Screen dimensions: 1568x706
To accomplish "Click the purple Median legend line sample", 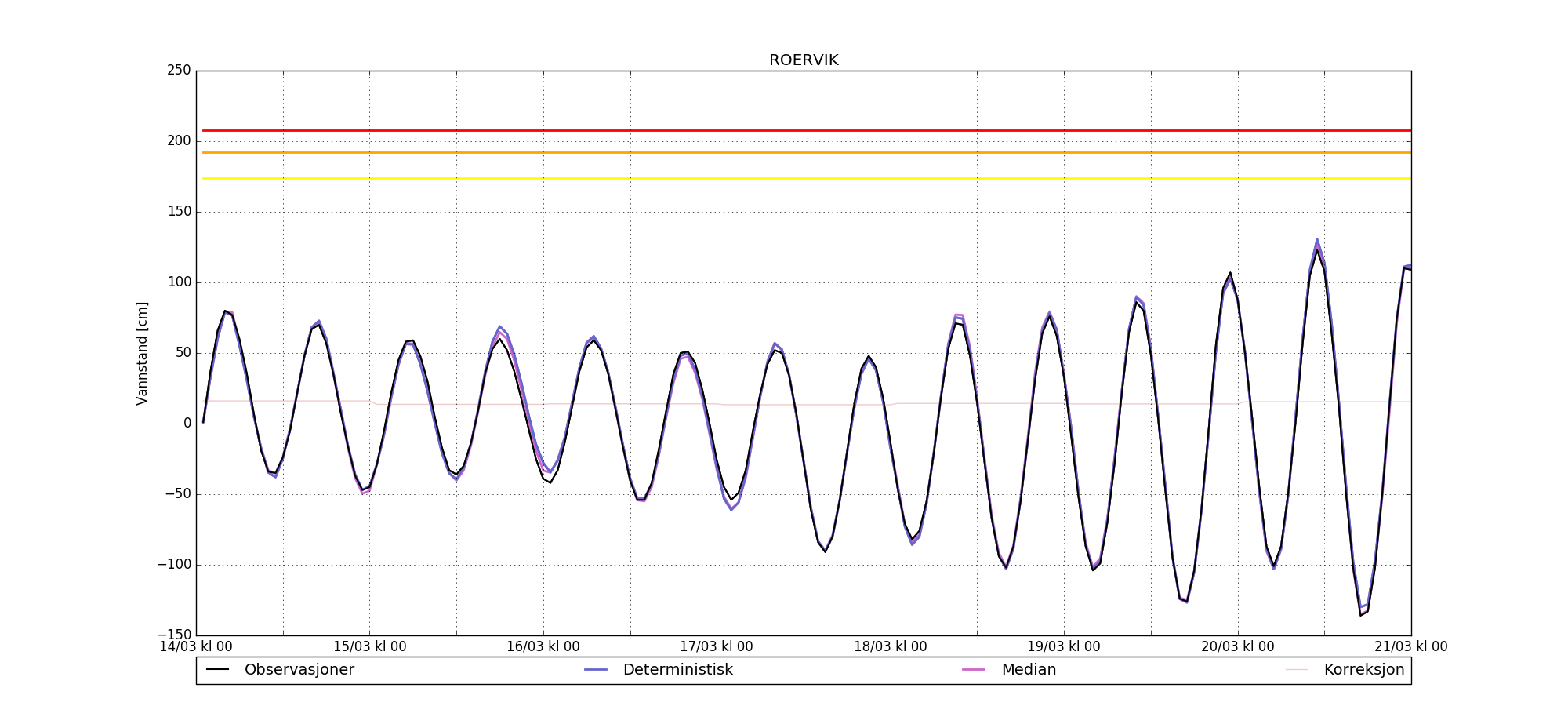I will point(974,670).
